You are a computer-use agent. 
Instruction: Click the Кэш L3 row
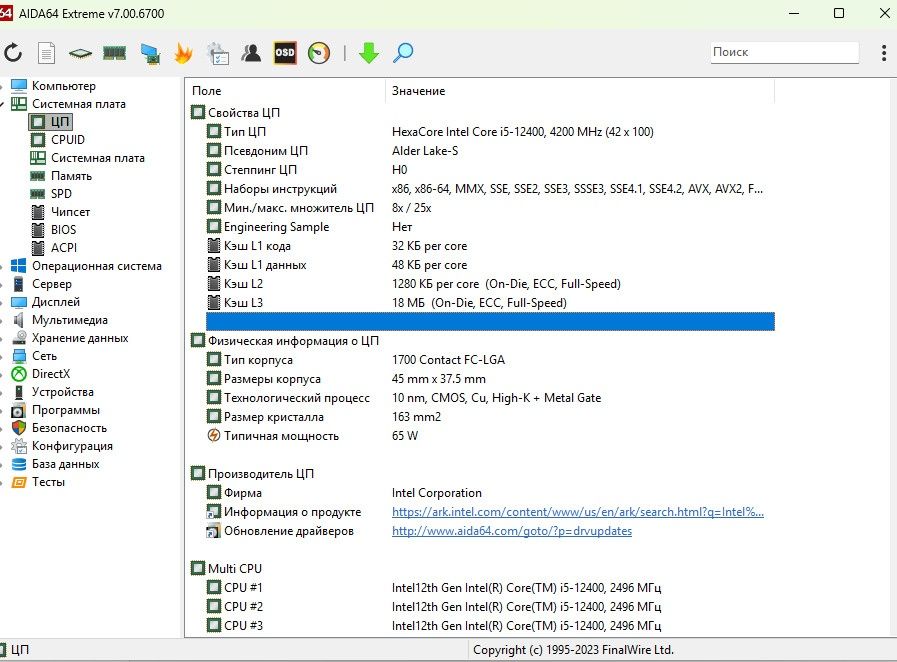490,303
